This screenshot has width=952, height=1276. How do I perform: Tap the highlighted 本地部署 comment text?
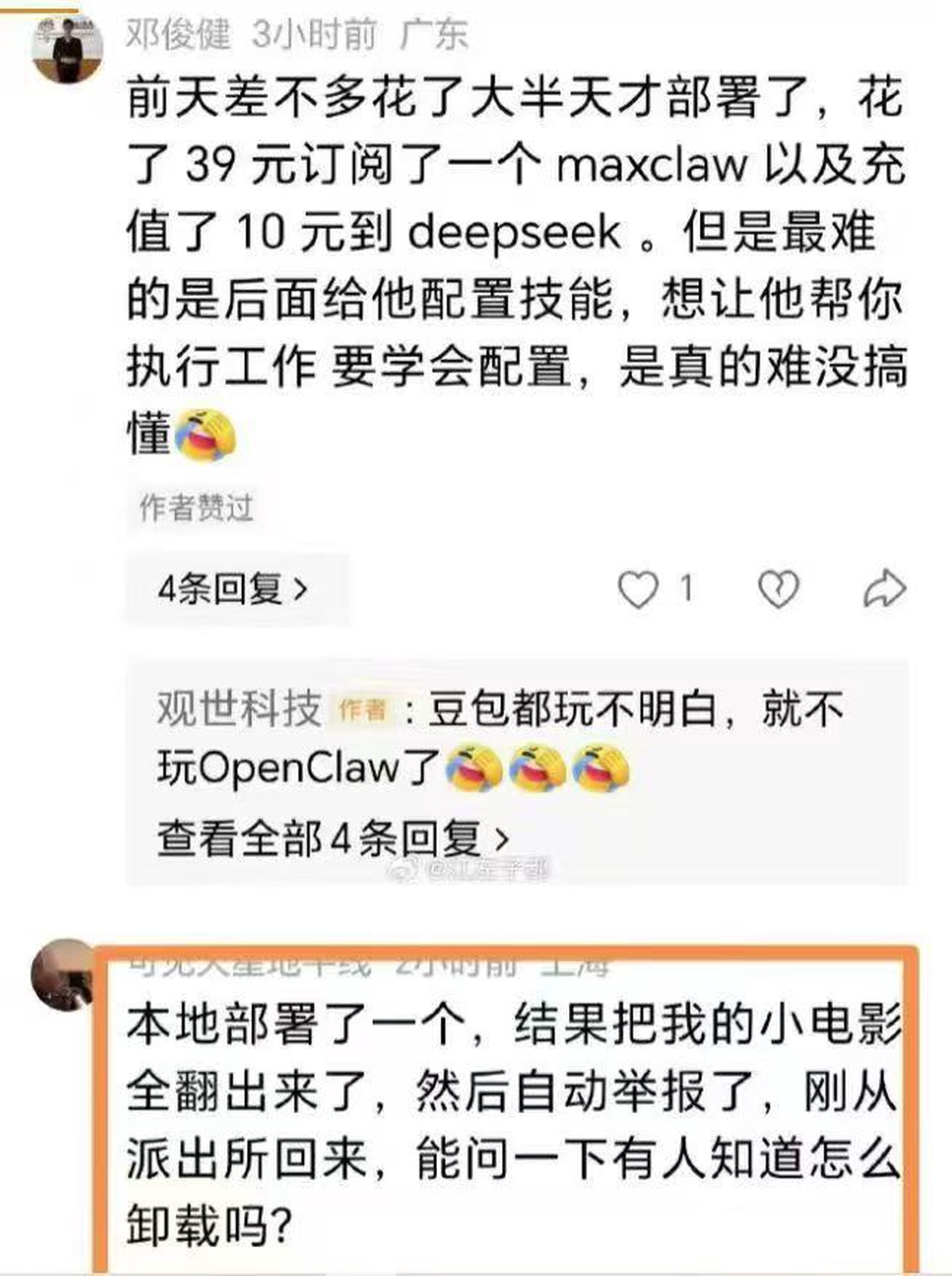pyautogui.click(x=513, y=1124)
